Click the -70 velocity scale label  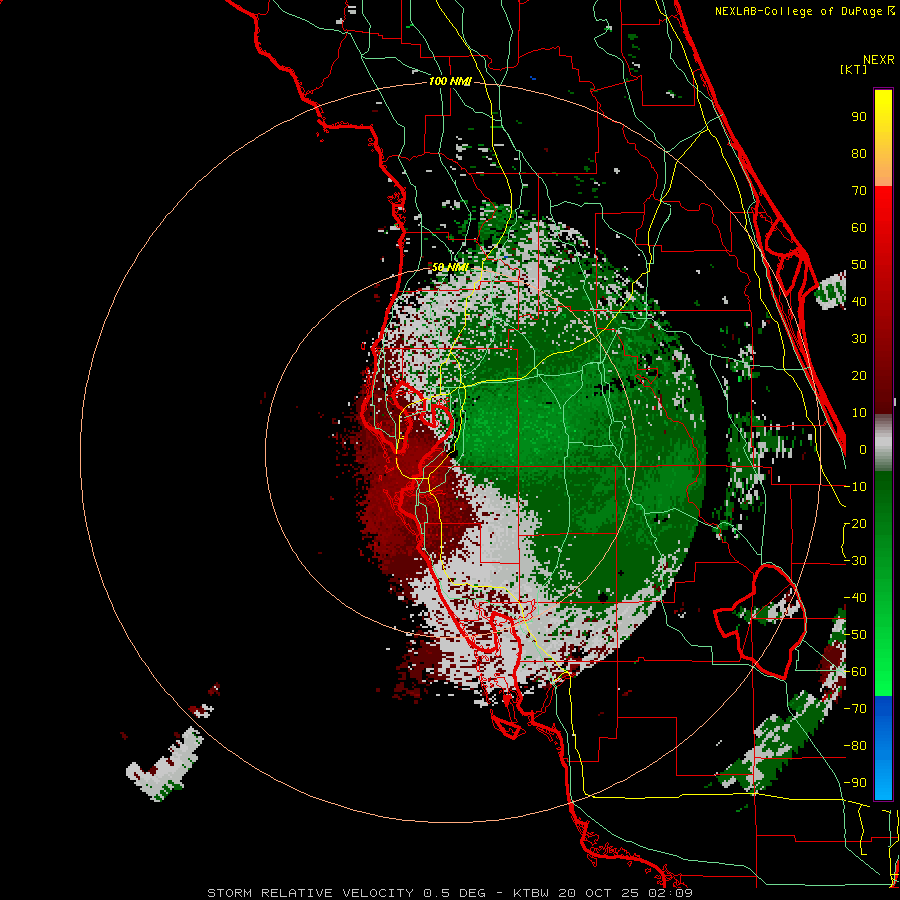click(x=855, y=709)
